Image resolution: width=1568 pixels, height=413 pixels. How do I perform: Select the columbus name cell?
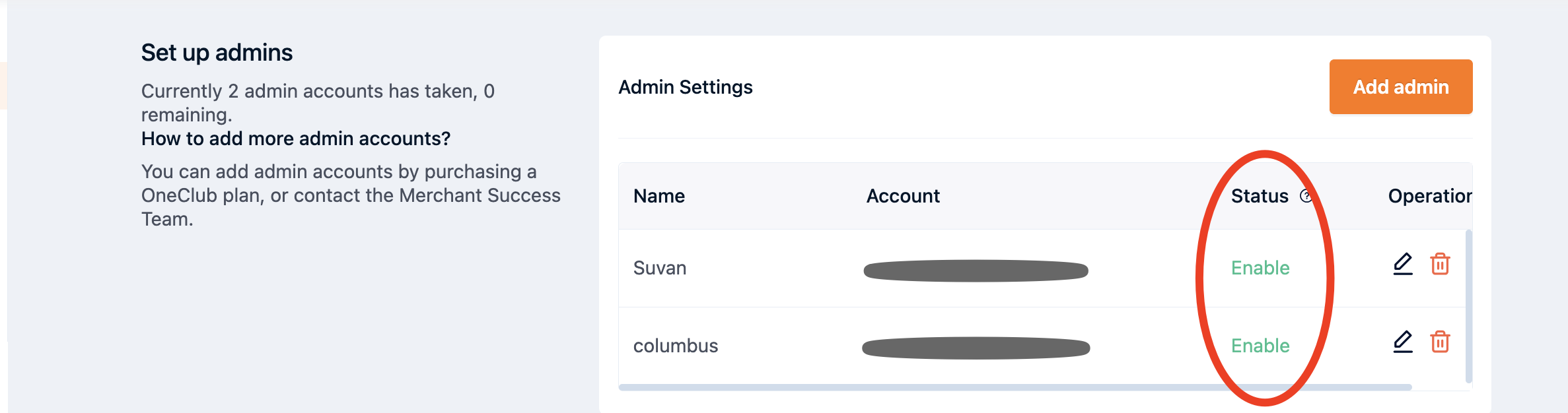click(x=676, y=346)
